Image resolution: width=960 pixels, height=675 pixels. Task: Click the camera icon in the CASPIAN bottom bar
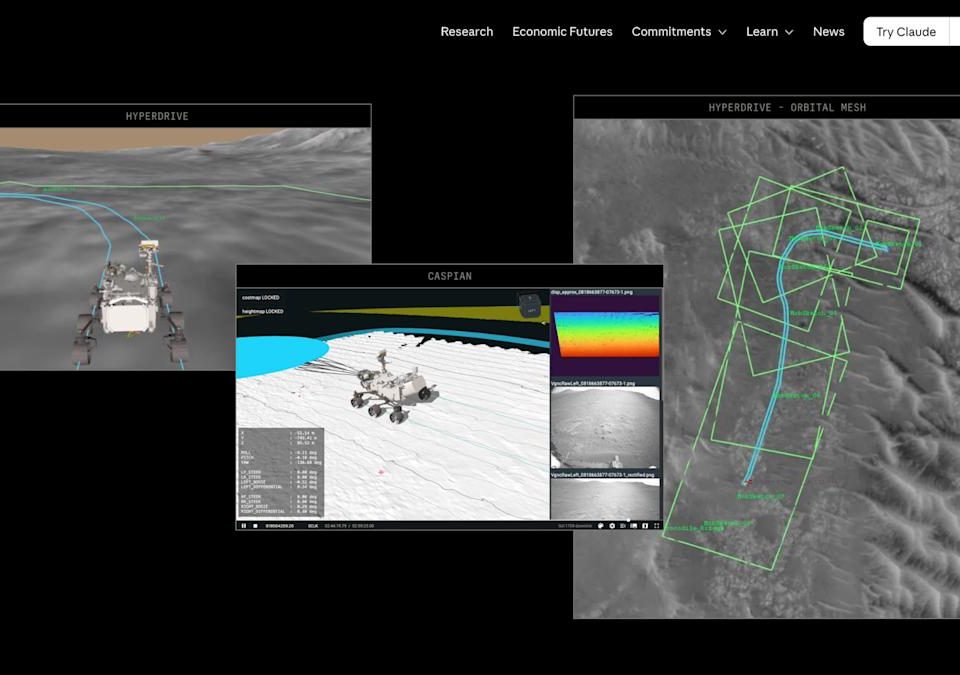[x=634, y=525]
